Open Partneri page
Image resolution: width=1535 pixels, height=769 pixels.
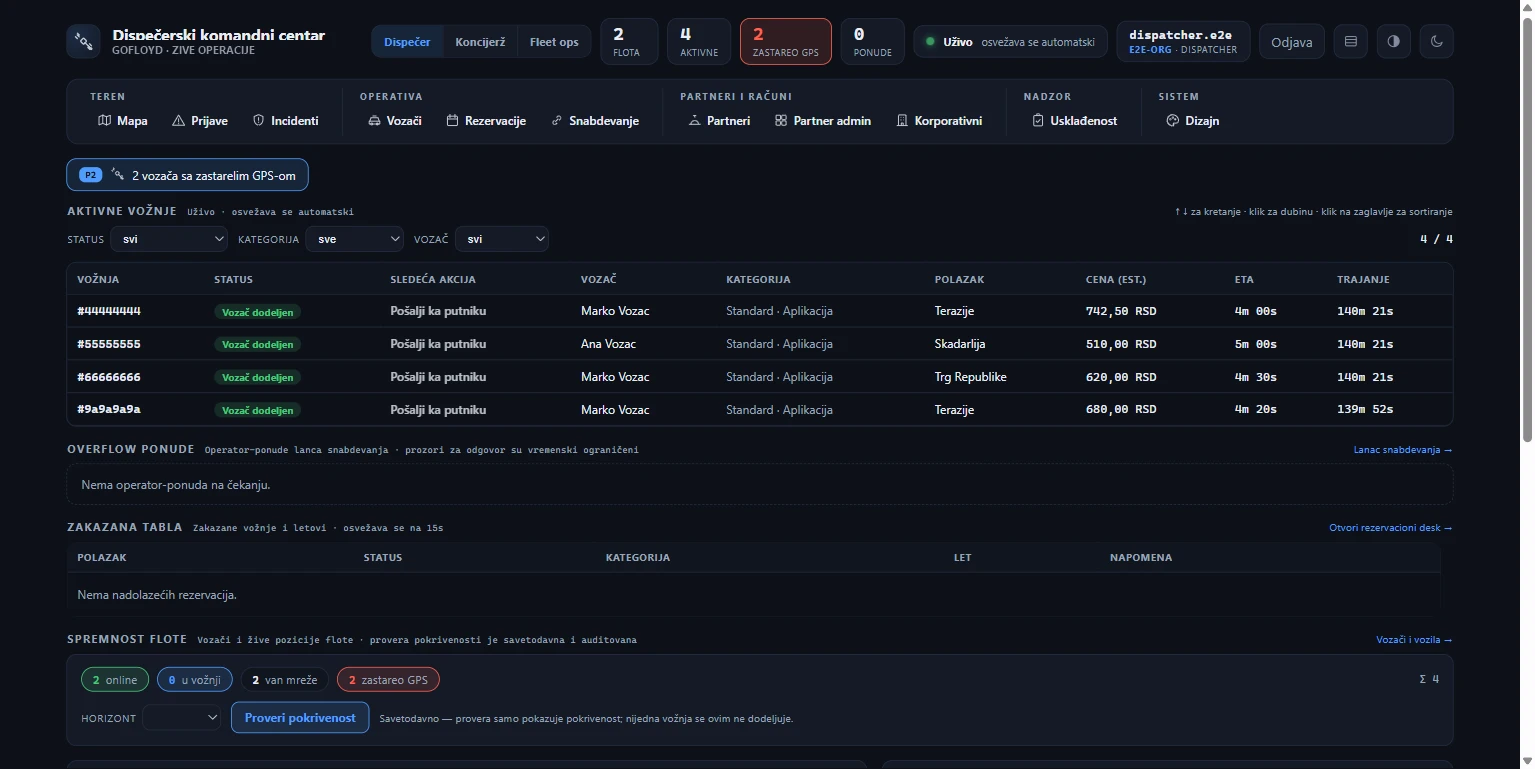pos(720,121)
